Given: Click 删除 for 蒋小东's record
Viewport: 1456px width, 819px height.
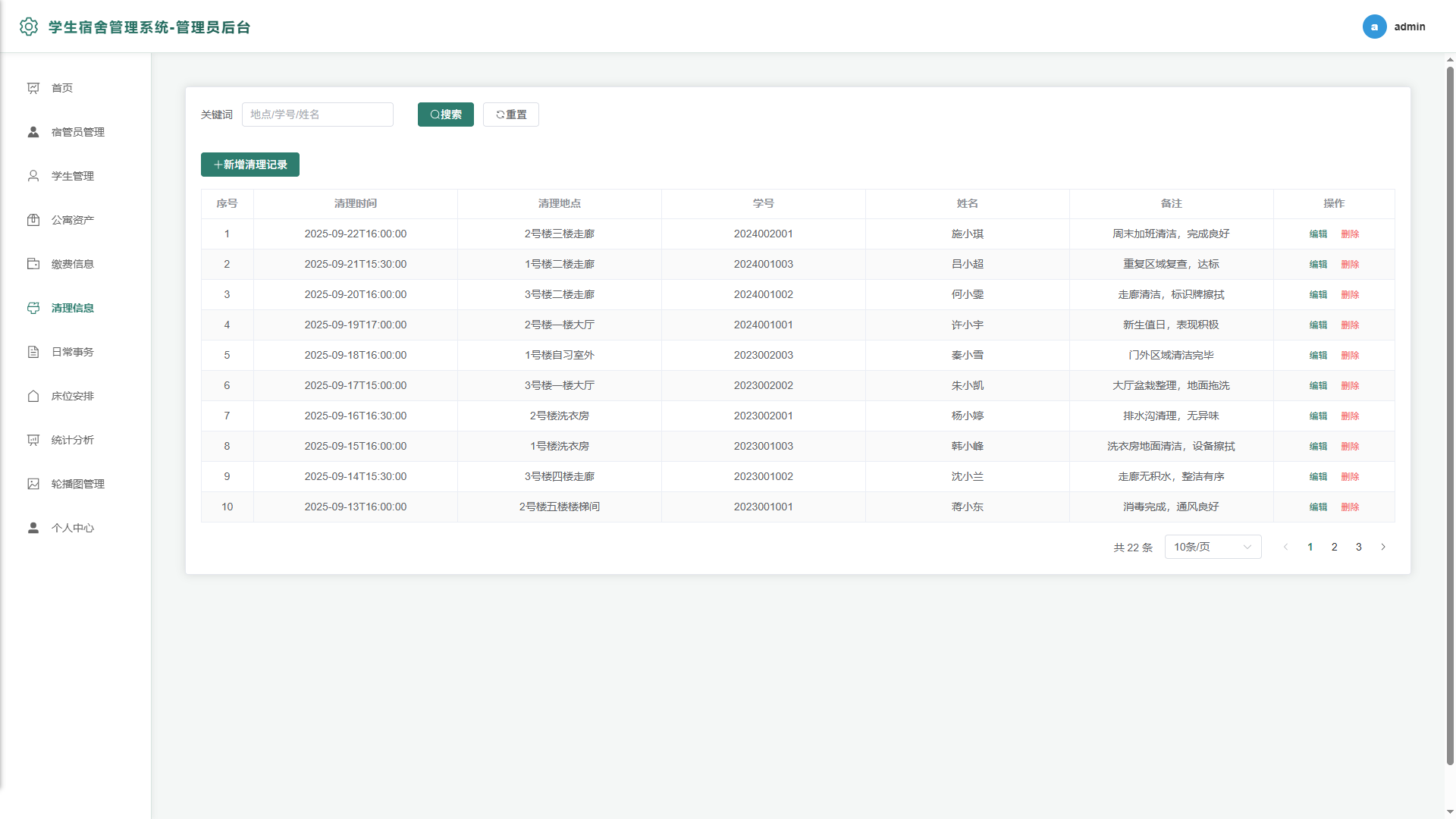Looking at the screenshot, I should 1350,507.
